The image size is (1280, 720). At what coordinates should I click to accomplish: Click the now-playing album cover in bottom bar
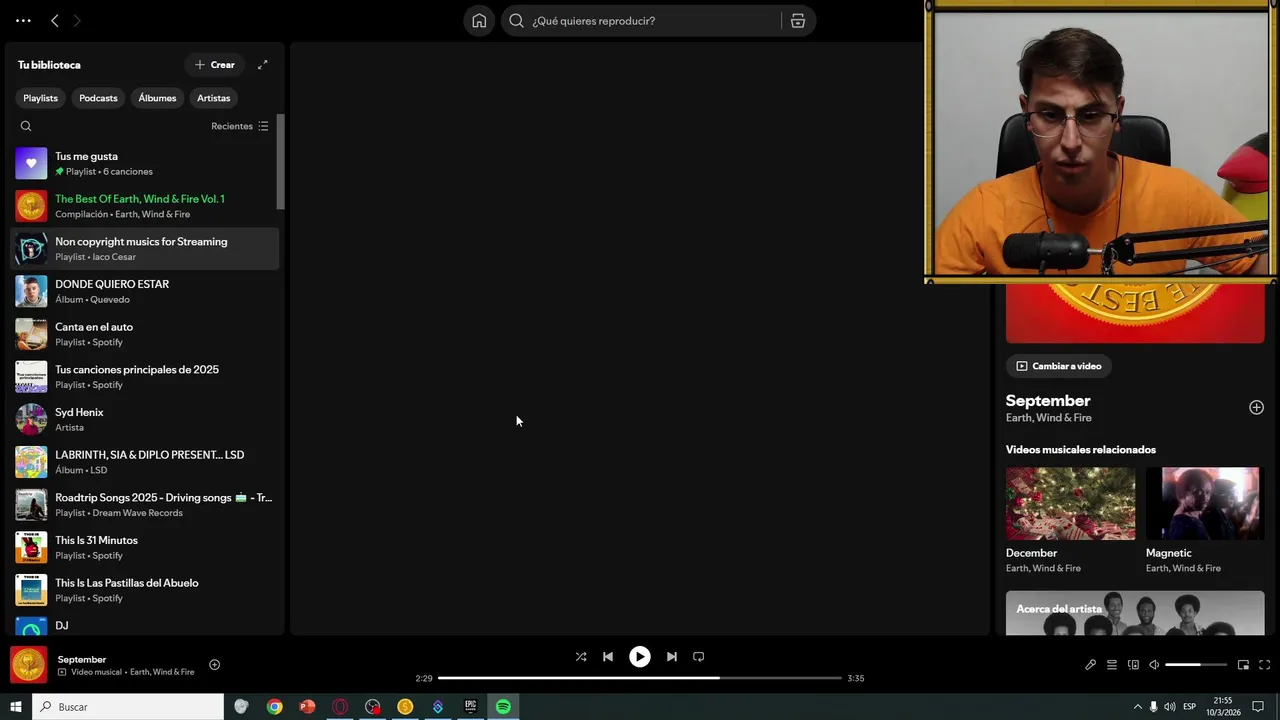pyautogui.click(x=28, y=665)
